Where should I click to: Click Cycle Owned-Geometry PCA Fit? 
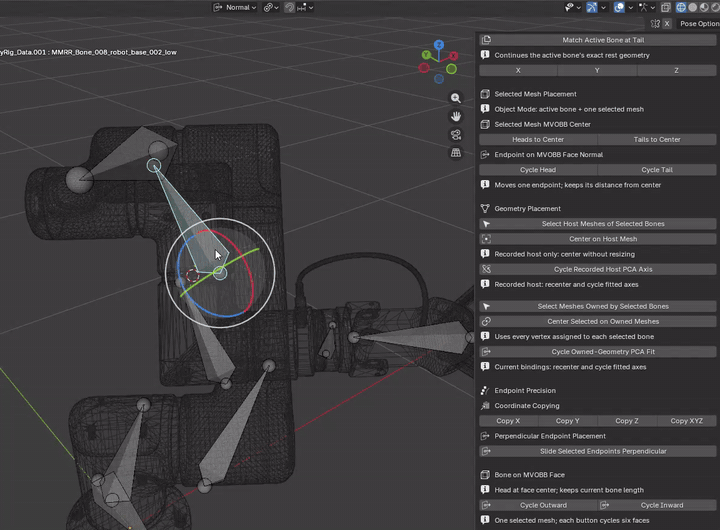click(597, 352)
